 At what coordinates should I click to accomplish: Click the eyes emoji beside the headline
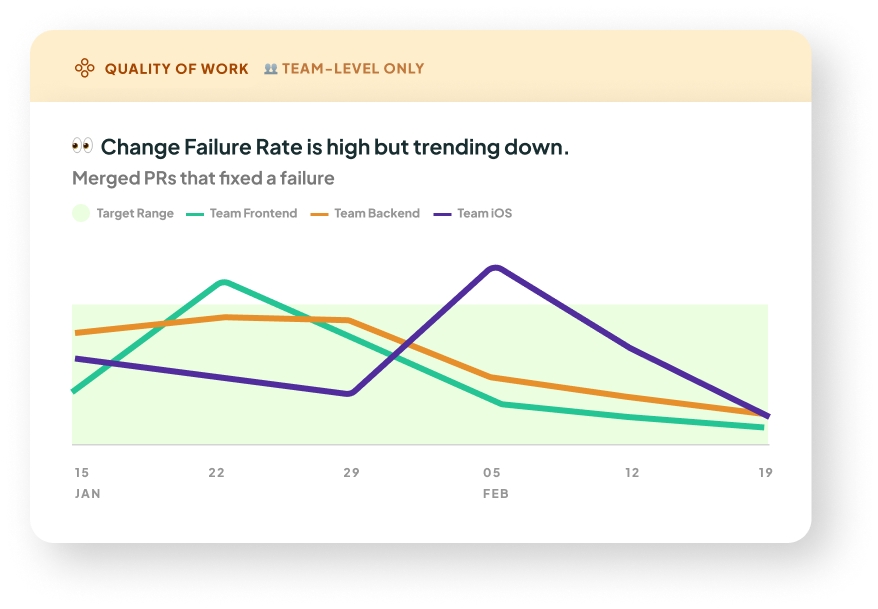[x=82, y=146]
